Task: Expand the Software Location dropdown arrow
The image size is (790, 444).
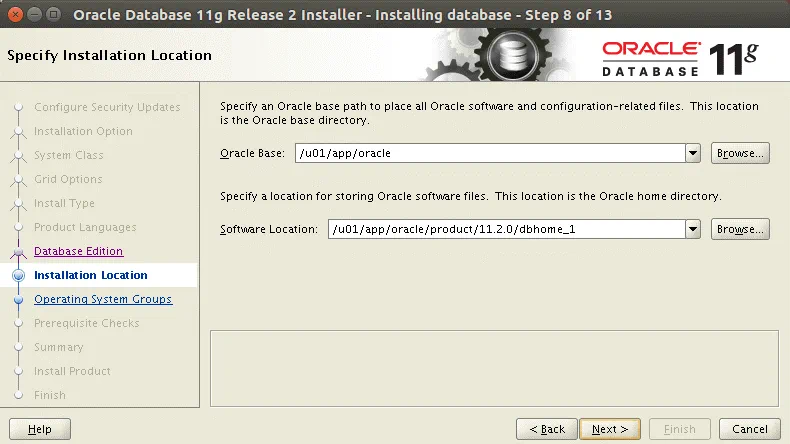Action: point(692,229)
